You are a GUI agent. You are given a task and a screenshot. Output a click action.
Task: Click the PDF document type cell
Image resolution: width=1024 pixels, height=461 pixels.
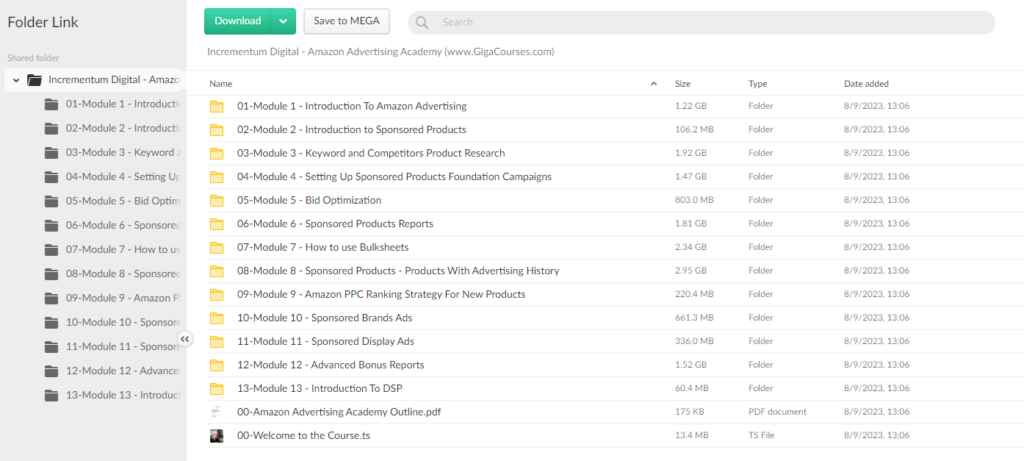[x=777, y=411]
